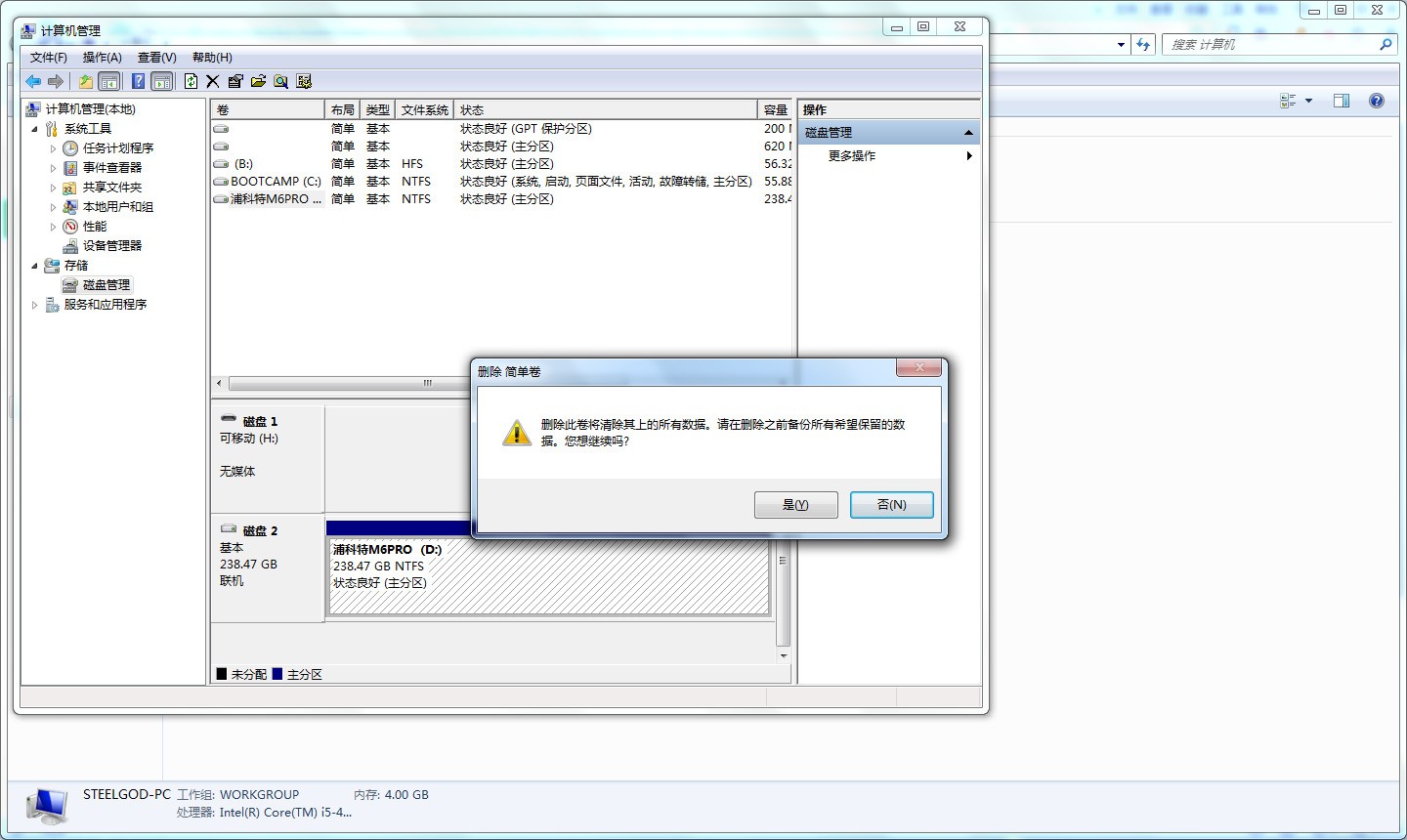Screen dimensions: 1407x840
Task: Open the Explorer address bar dropdown arrow
Action: pyautogui.click(x=1121, y=44)
